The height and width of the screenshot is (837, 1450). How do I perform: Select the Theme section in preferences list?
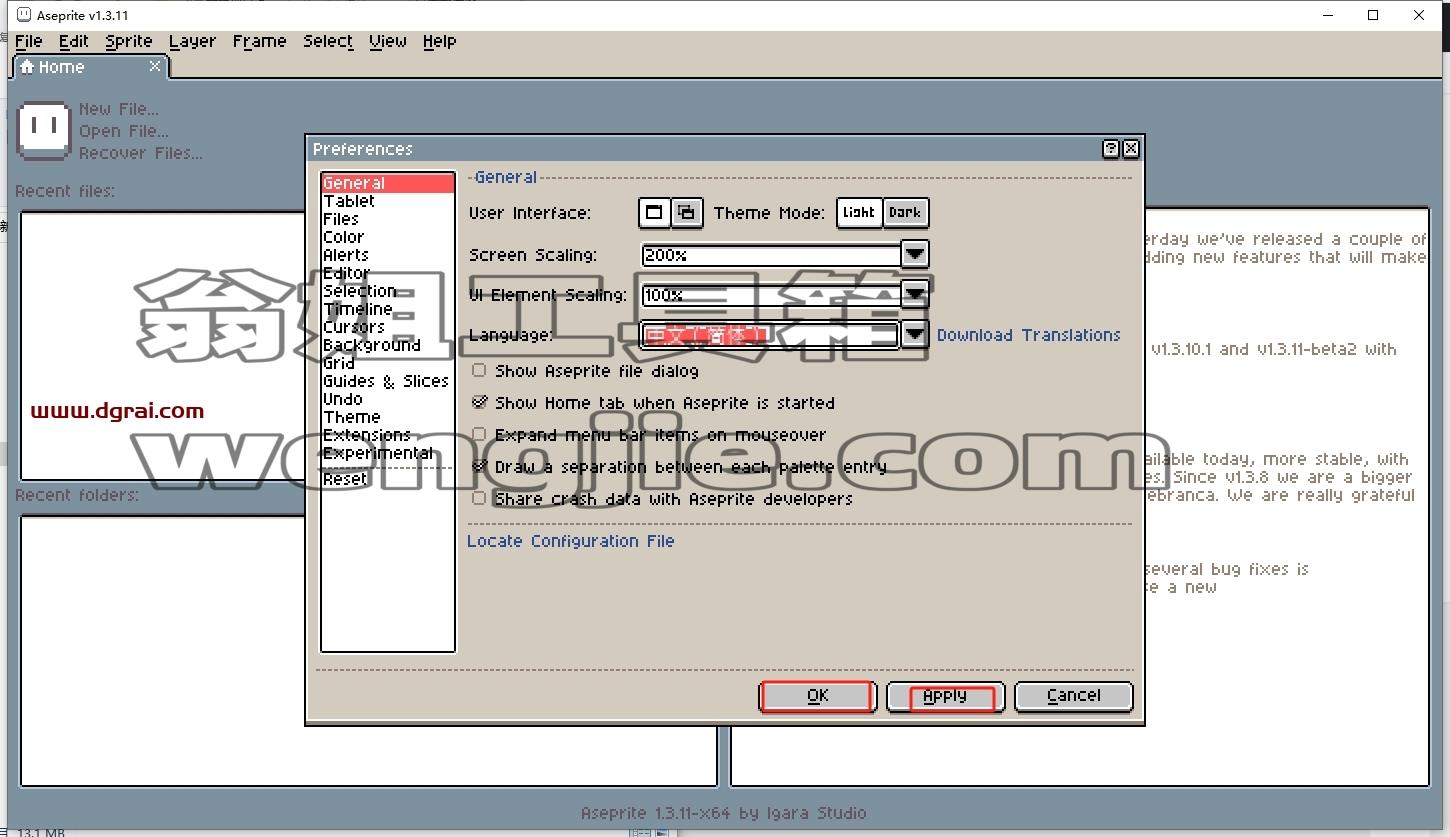pyautogui.click(x=351, y=417)
